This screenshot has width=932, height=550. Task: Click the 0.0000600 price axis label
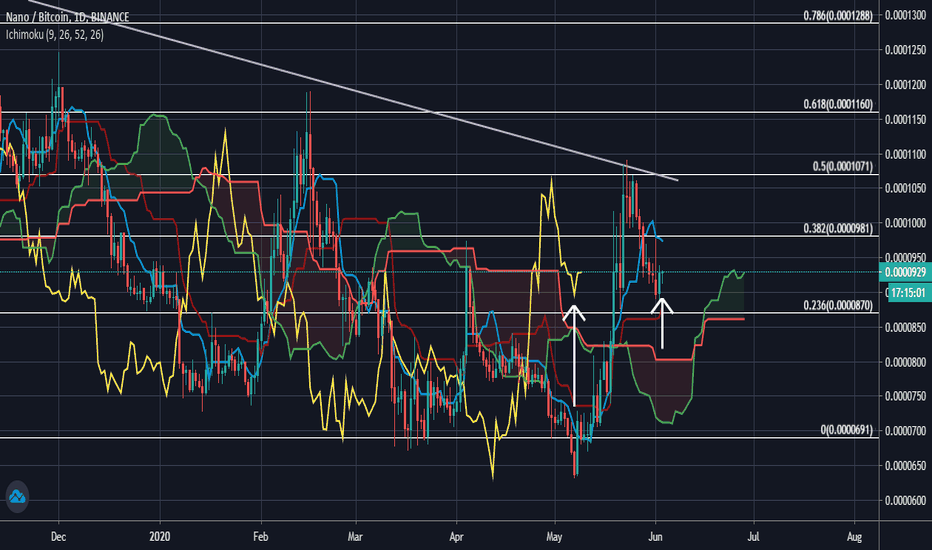pyautogui.click(x=905, y=500)
